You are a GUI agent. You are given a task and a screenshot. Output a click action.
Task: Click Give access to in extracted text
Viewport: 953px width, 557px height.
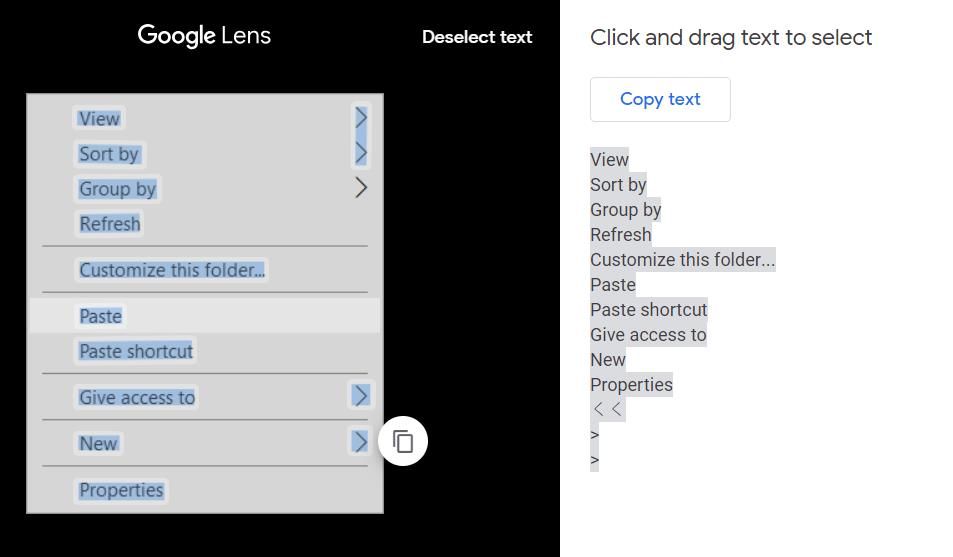pos(648,335)
